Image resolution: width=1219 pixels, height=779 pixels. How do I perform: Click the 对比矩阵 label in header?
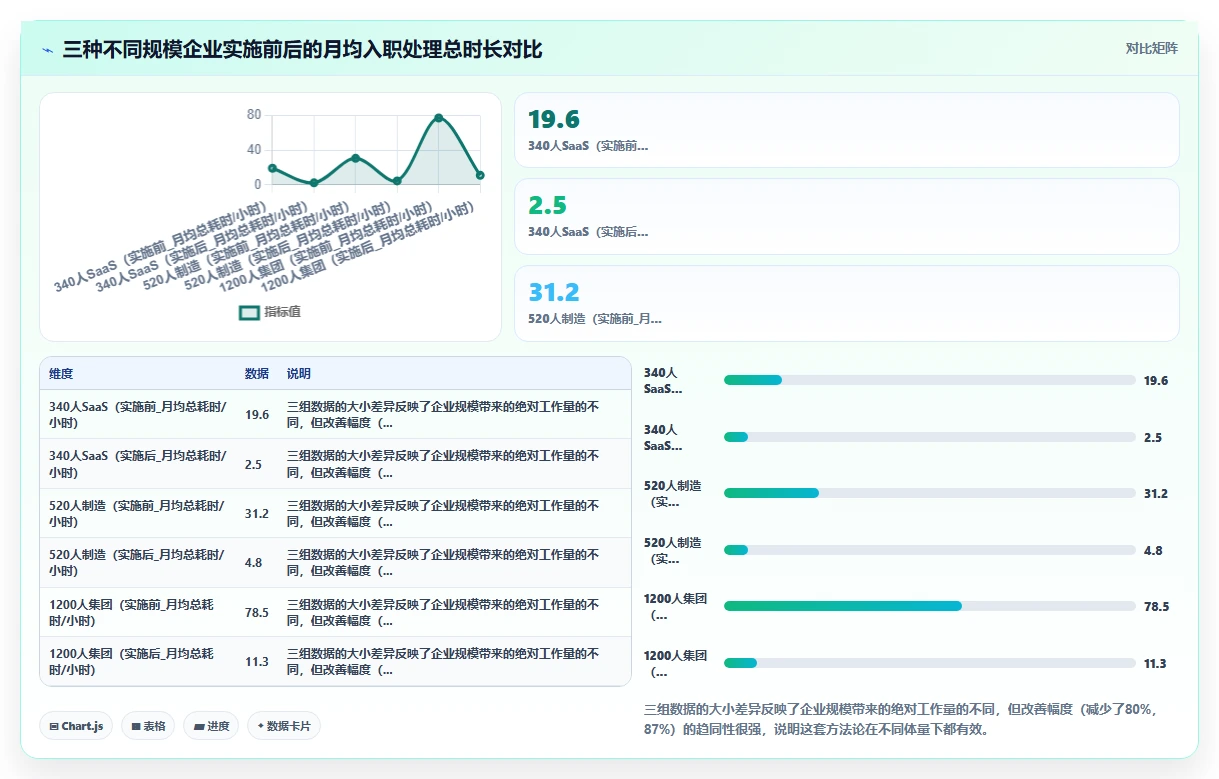tap(1151, 48)
